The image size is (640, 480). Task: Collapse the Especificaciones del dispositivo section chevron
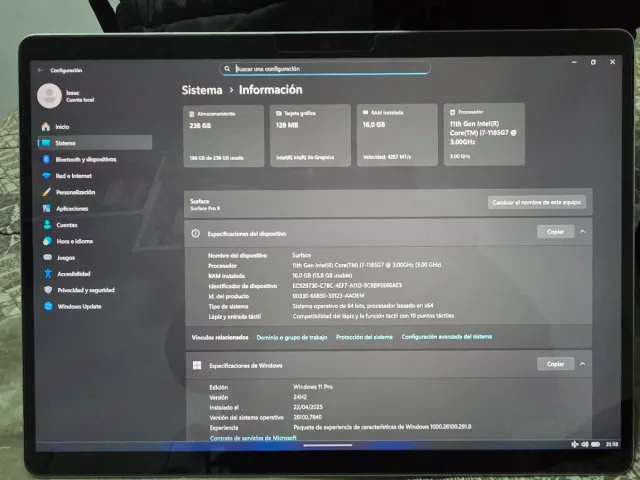point(582,231)
